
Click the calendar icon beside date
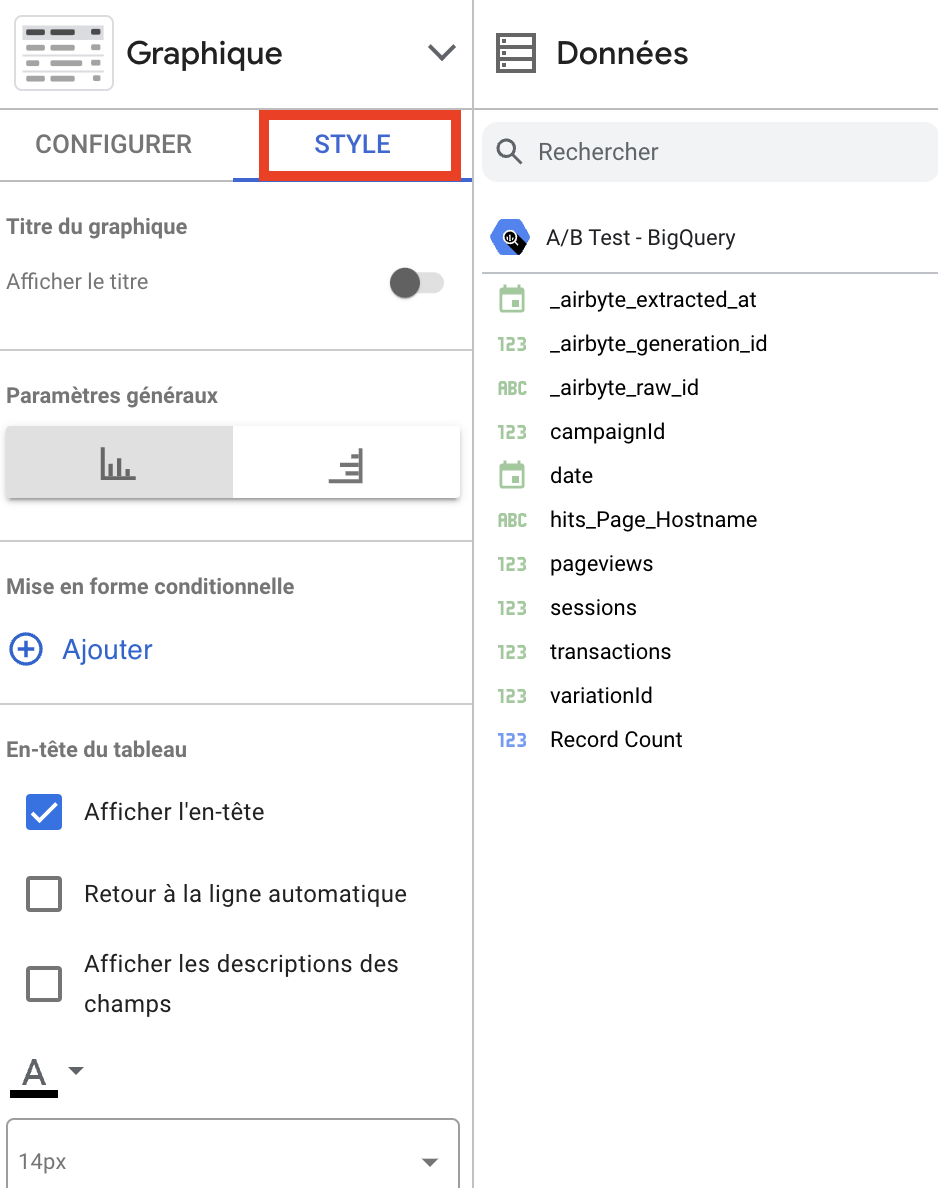(x=512, y=475)
